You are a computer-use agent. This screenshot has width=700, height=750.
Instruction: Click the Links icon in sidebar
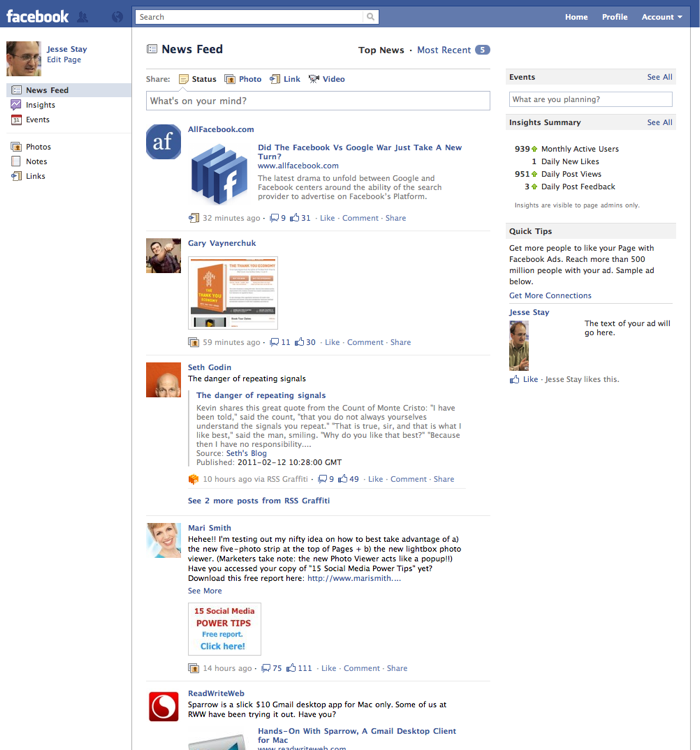pyautogui.click(x=16, y=176)
